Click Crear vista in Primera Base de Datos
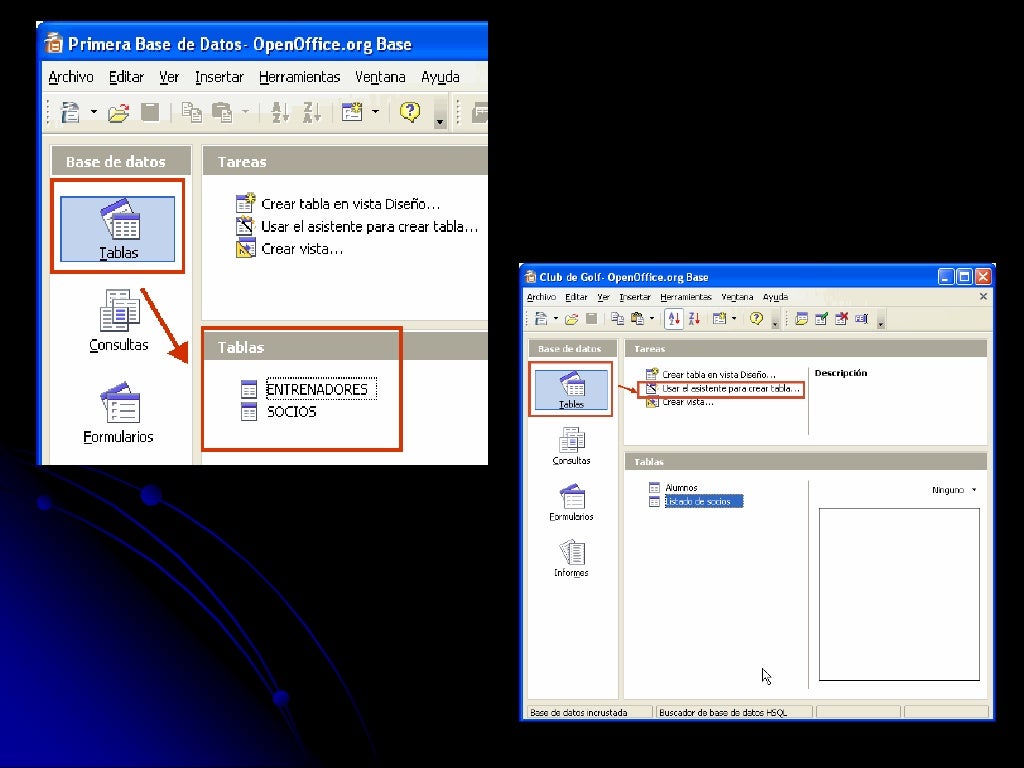The image size is (1024, 768). pos(289,249)
